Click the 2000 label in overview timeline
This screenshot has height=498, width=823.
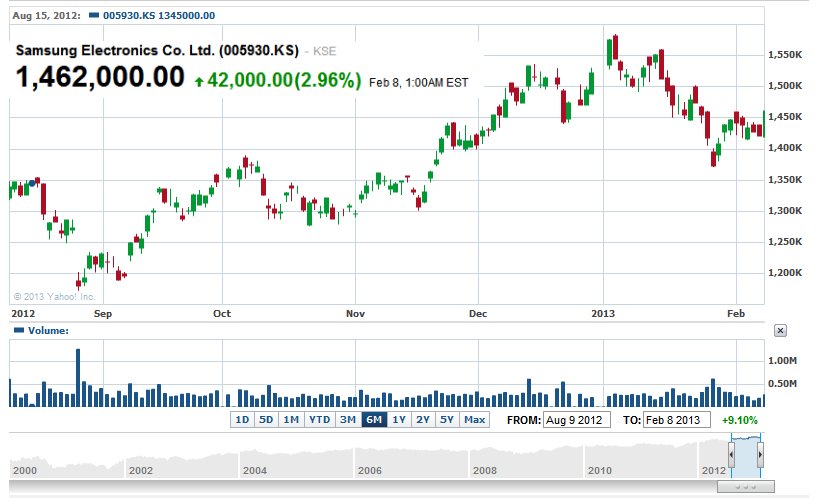click(x=25, y=470)
